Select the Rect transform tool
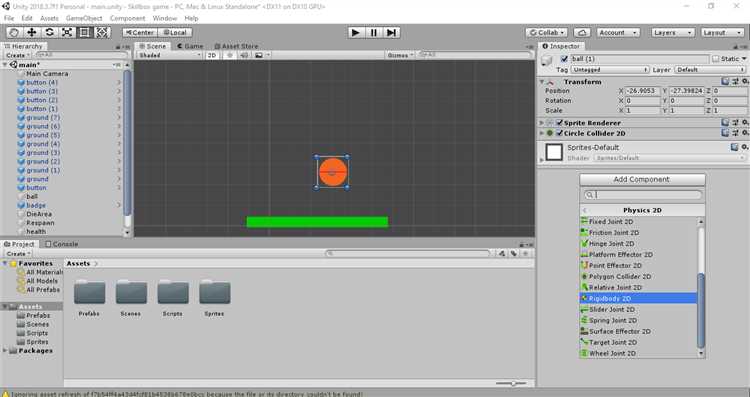 pyautogui.click(x=85, y=33)
